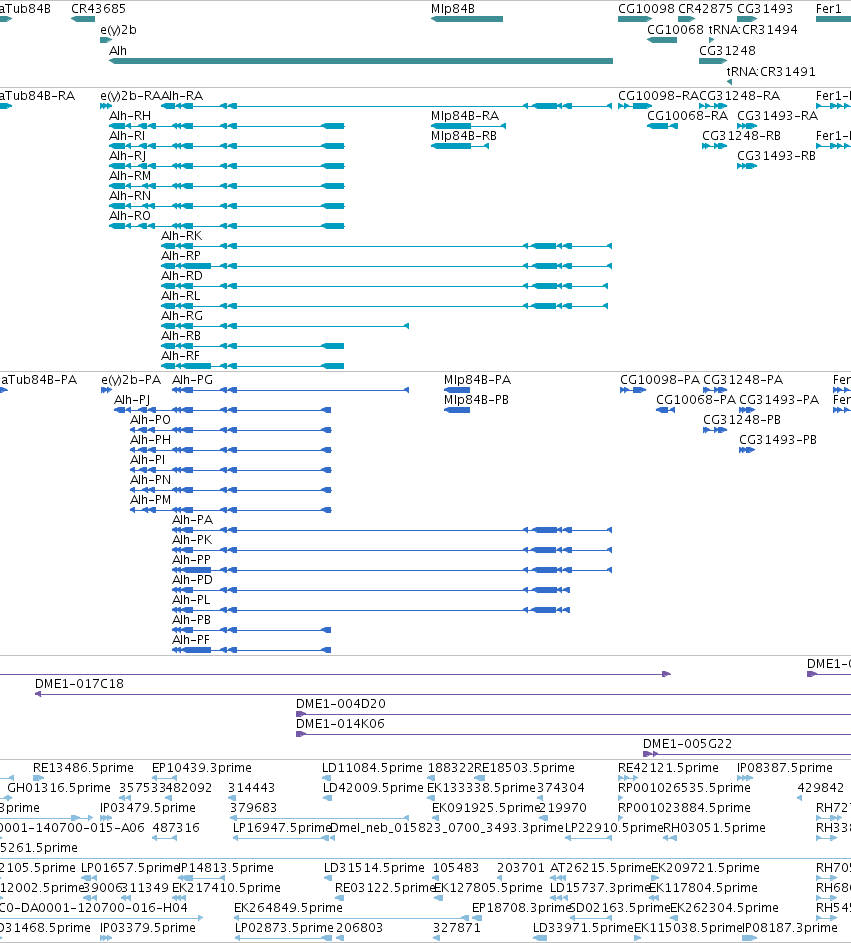Select the CG31248-RB transcript label
Screen dimensions: 851x943
(x=742, y=135)
